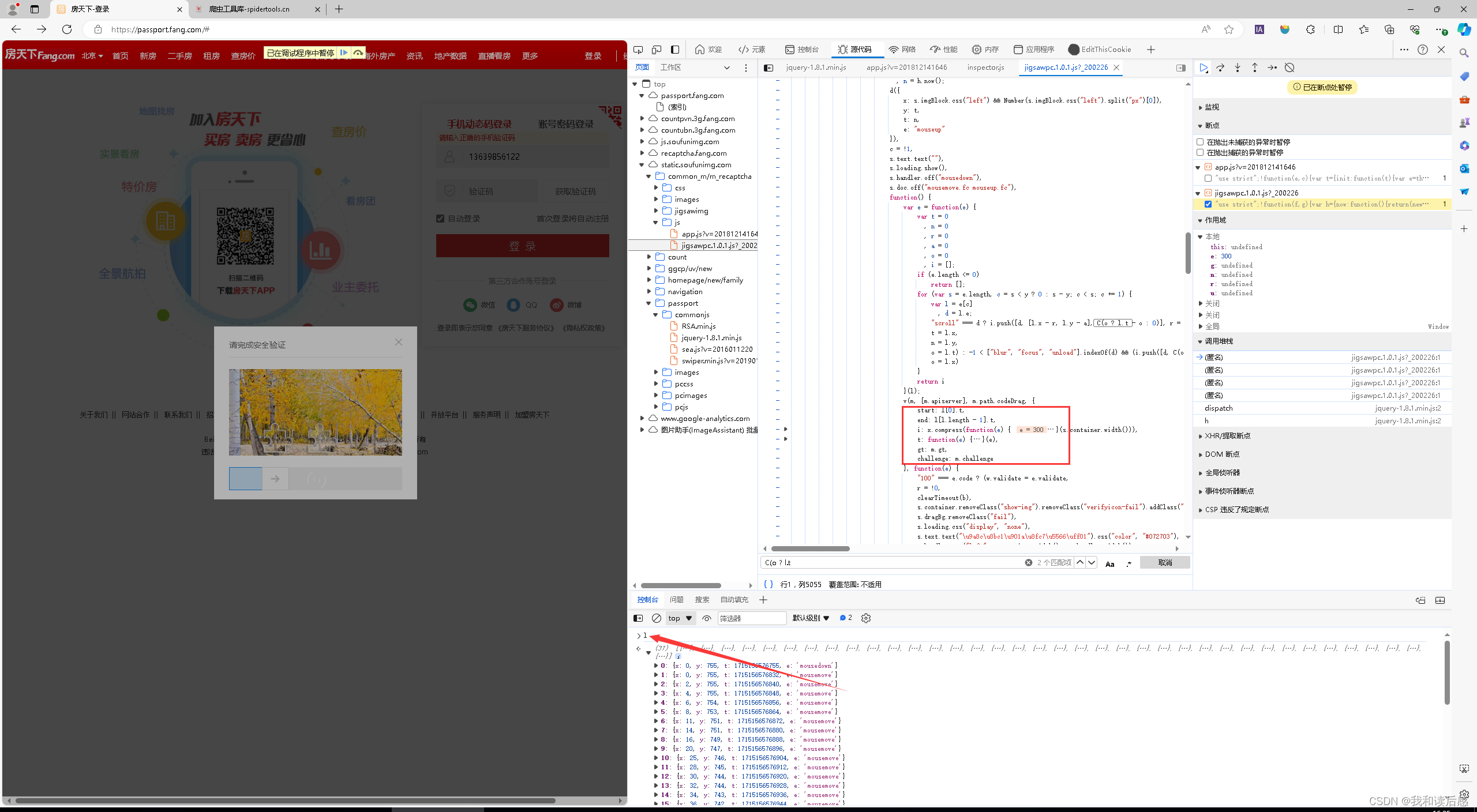Click 获取验证码 button
Viewport: 1477px width, 812px height.
coord(575,191)
